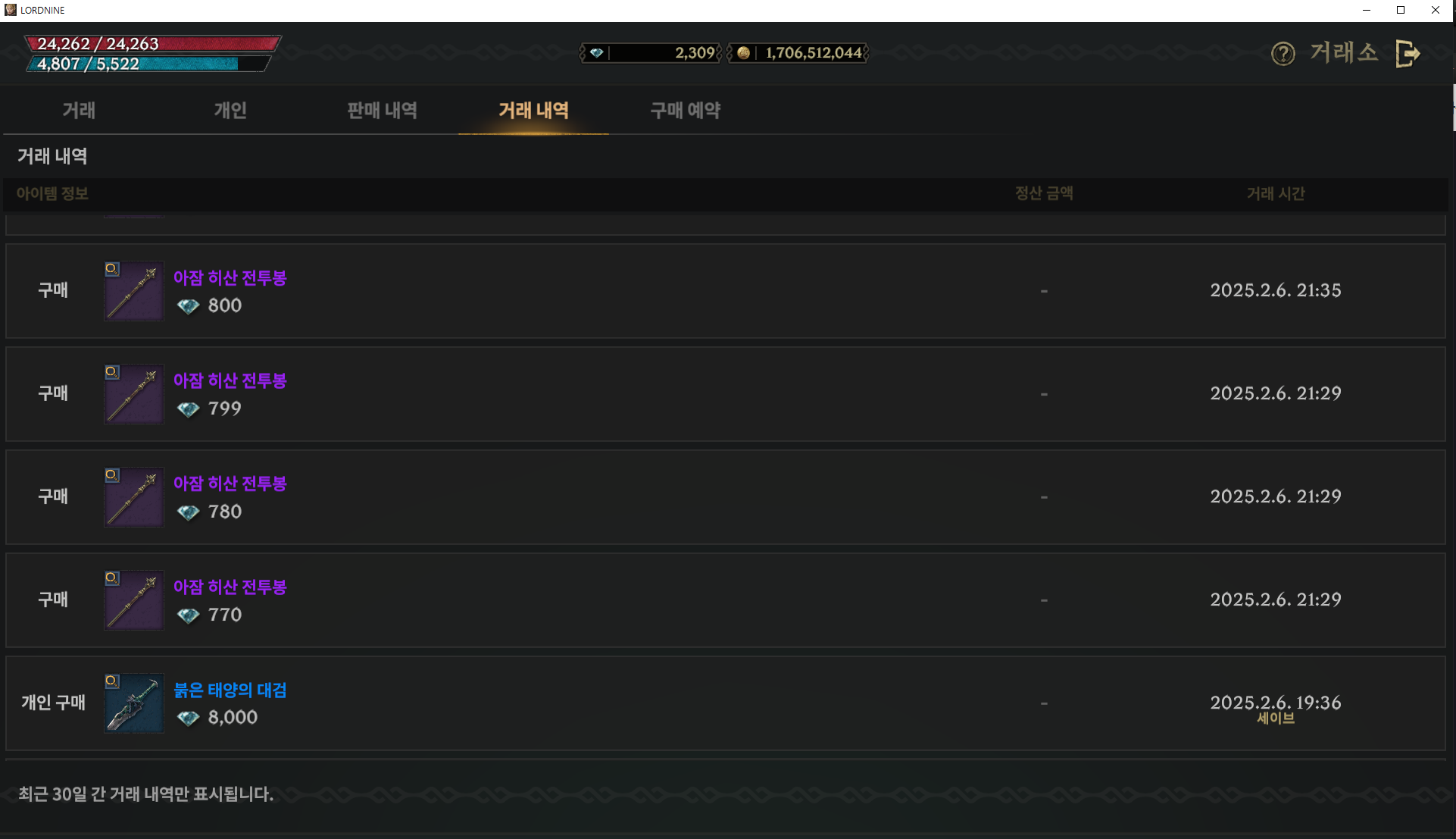This screenshot has width=1456, height=839.
Task: Click the gold coin currency icon
Action: [743, 53]
